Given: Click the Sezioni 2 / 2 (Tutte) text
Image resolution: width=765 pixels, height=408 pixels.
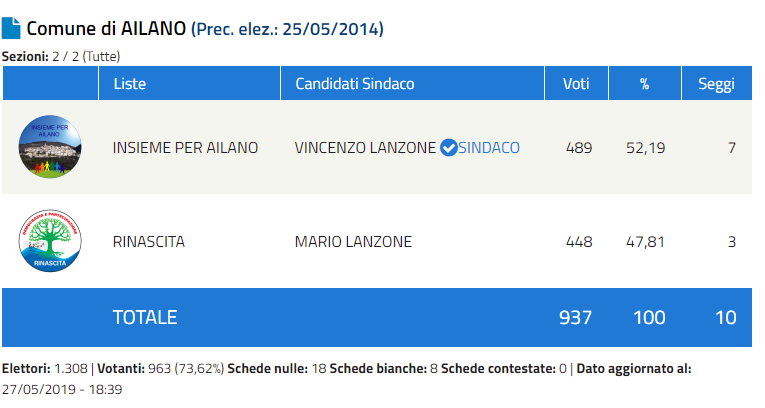Looking at the screenshot, I should (x=61, y=56).
